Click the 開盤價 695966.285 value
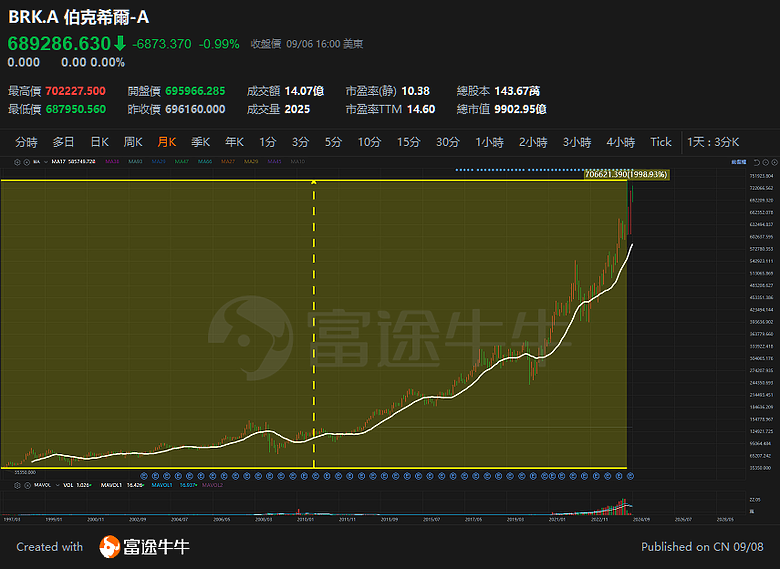 click(x=195, y=91)
